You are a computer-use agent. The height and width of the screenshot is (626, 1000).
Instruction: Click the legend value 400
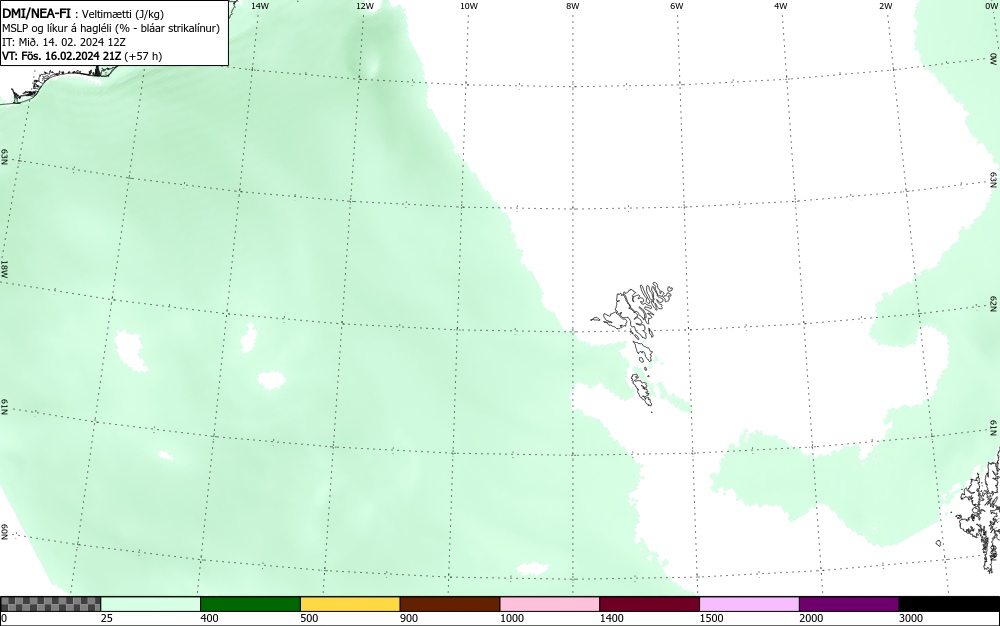click(209, 618)
